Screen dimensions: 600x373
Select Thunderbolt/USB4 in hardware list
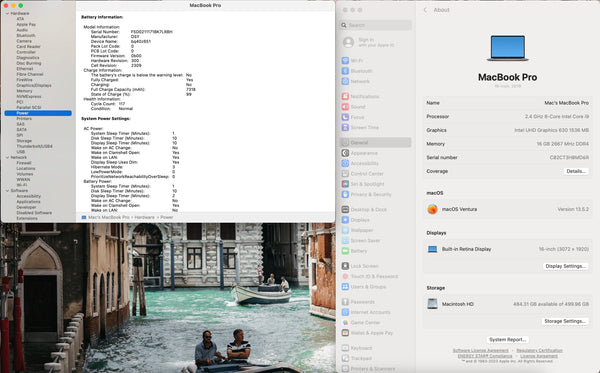click(34, 146)
